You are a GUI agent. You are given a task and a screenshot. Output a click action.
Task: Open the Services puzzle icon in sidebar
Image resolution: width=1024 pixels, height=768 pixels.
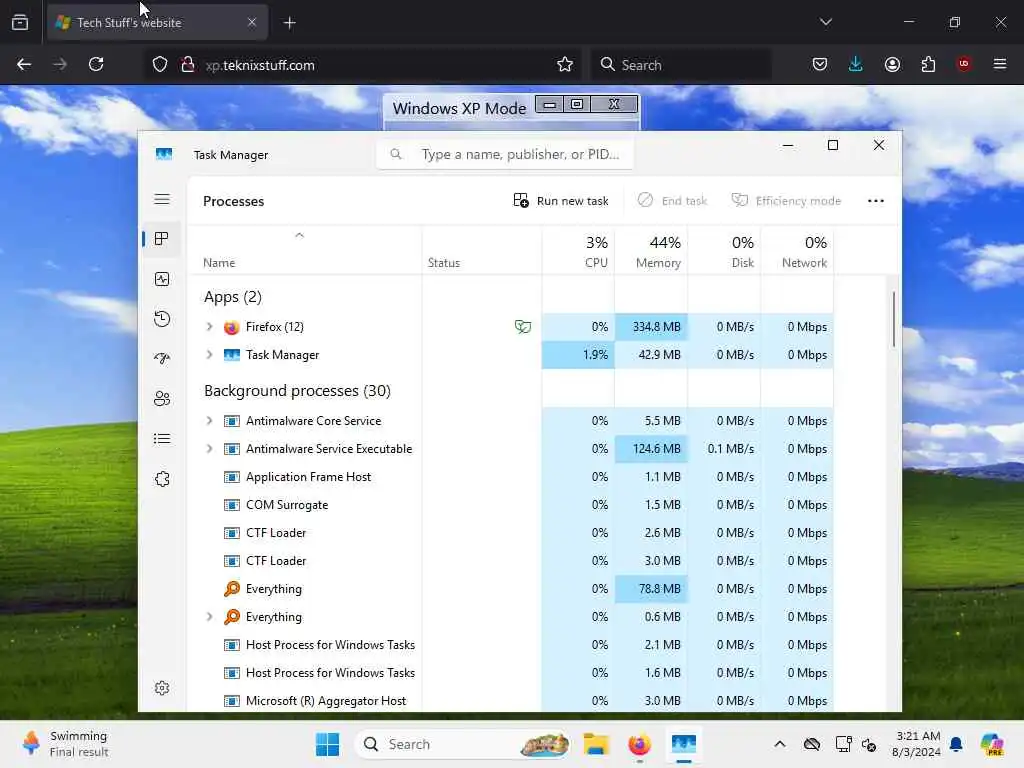162,479
